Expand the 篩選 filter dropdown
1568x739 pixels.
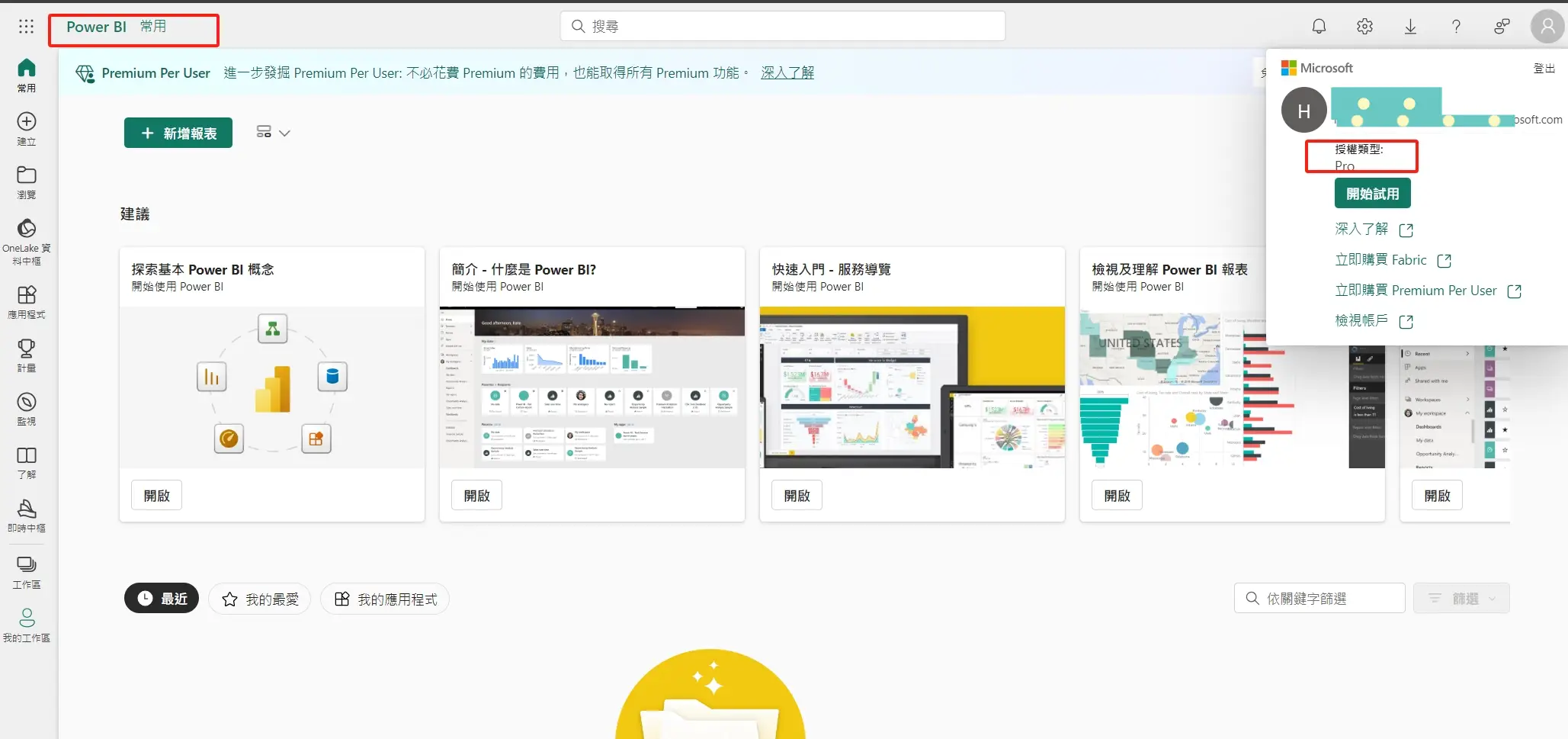(x=1461, y=599)
